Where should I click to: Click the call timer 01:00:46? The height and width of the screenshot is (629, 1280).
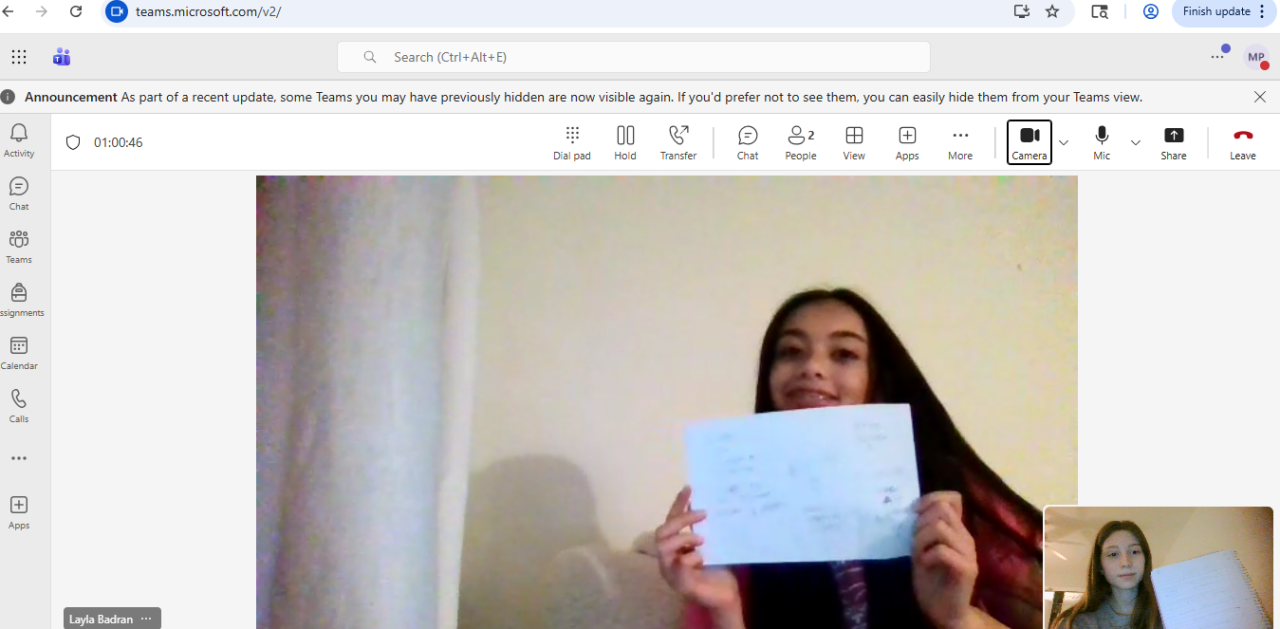coord(118,142)
